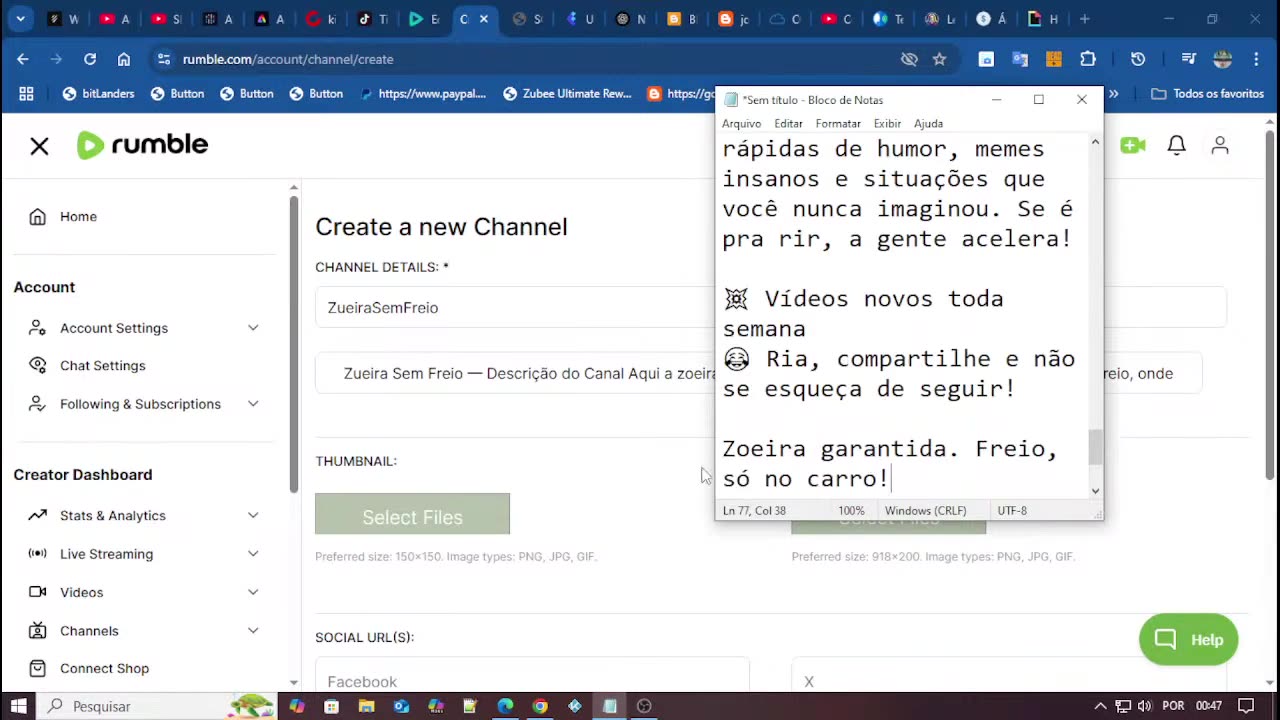
Task: Open Chrome from the taskbar
Action: point(540,706)
